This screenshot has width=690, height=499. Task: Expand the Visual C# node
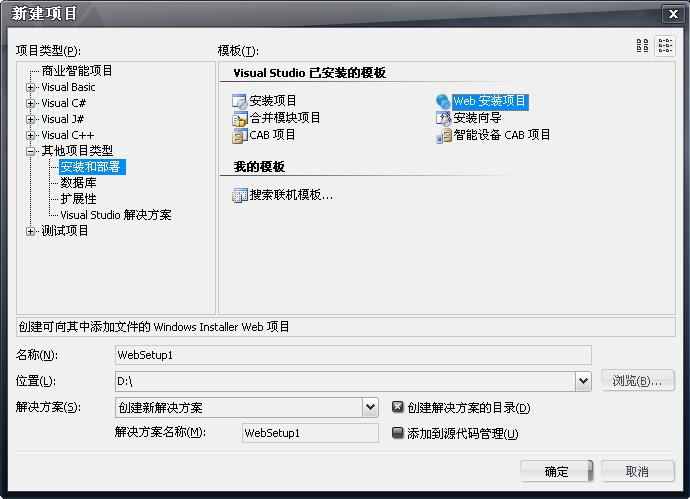[30, 103]
